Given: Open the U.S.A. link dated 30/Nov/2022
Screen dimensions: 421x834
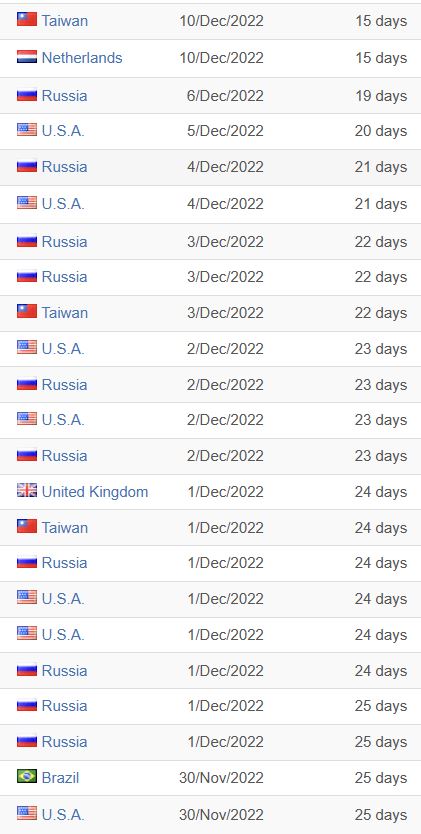Looking at the screenshot, I should [x=63, y=814].
